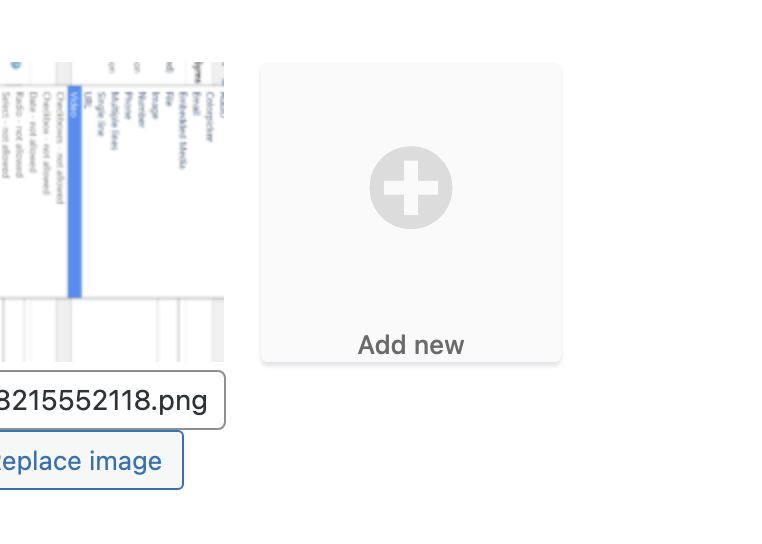Click the white cross inside the grey circle
The height and width of the screenshot is (544, 762).
(411, 188)
